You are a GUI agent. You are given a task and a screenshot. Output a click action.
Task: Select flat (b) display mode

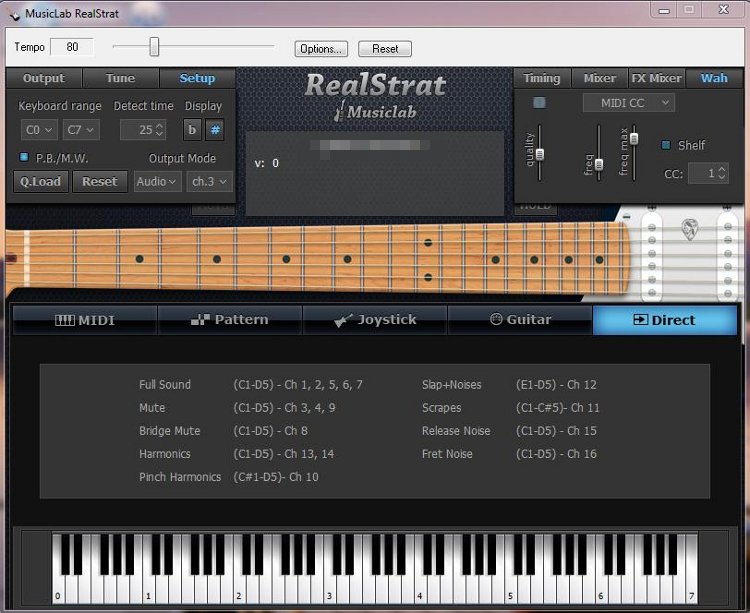[x=192, y=130]
